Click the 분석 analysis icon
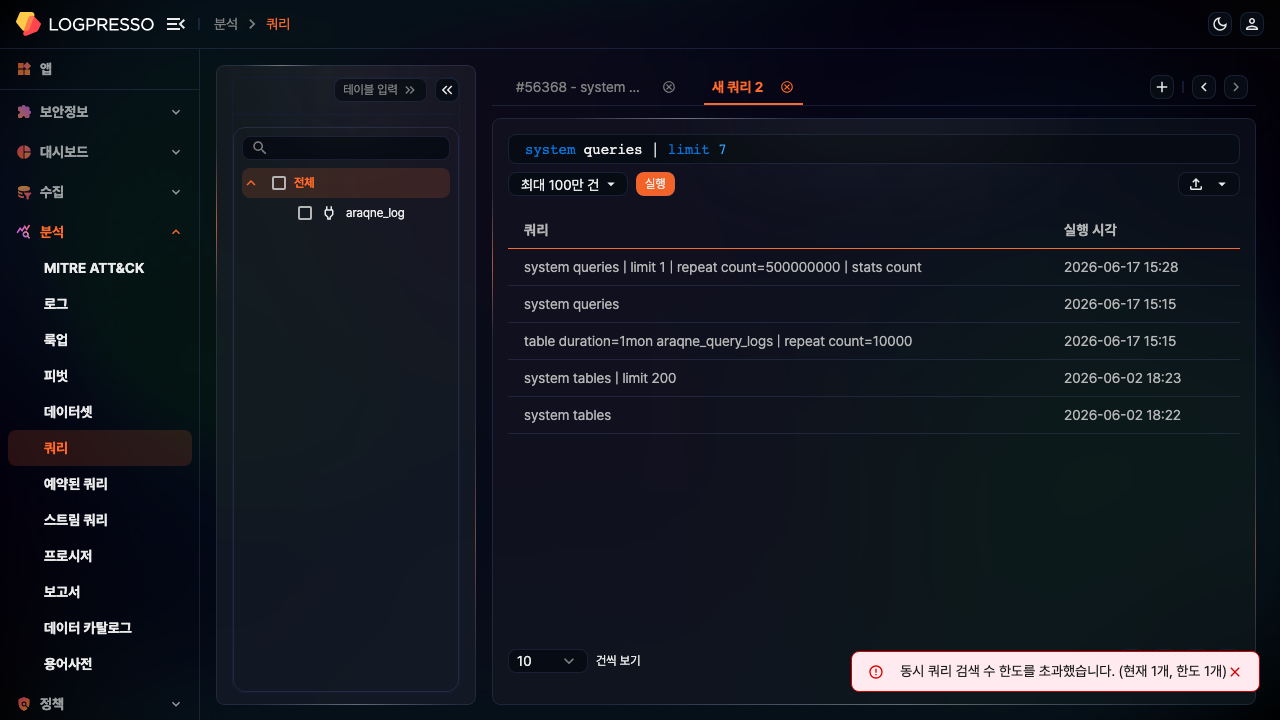 pos(24,232)
